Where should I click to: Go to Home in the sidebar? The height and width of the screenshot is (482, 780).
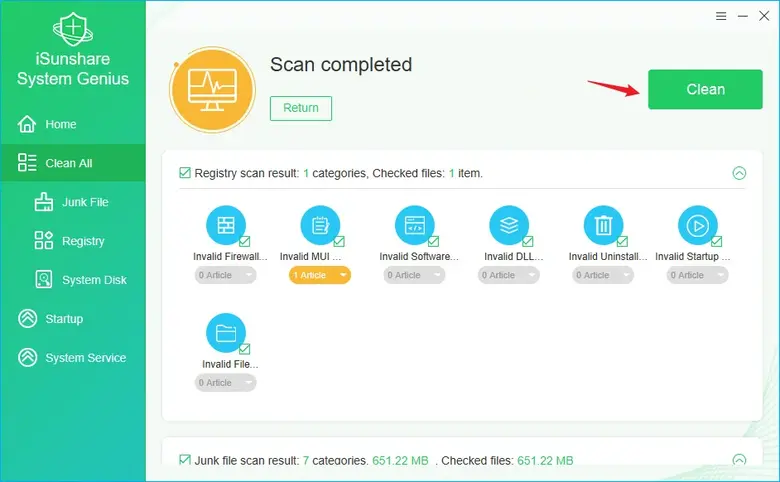[73, 124]
